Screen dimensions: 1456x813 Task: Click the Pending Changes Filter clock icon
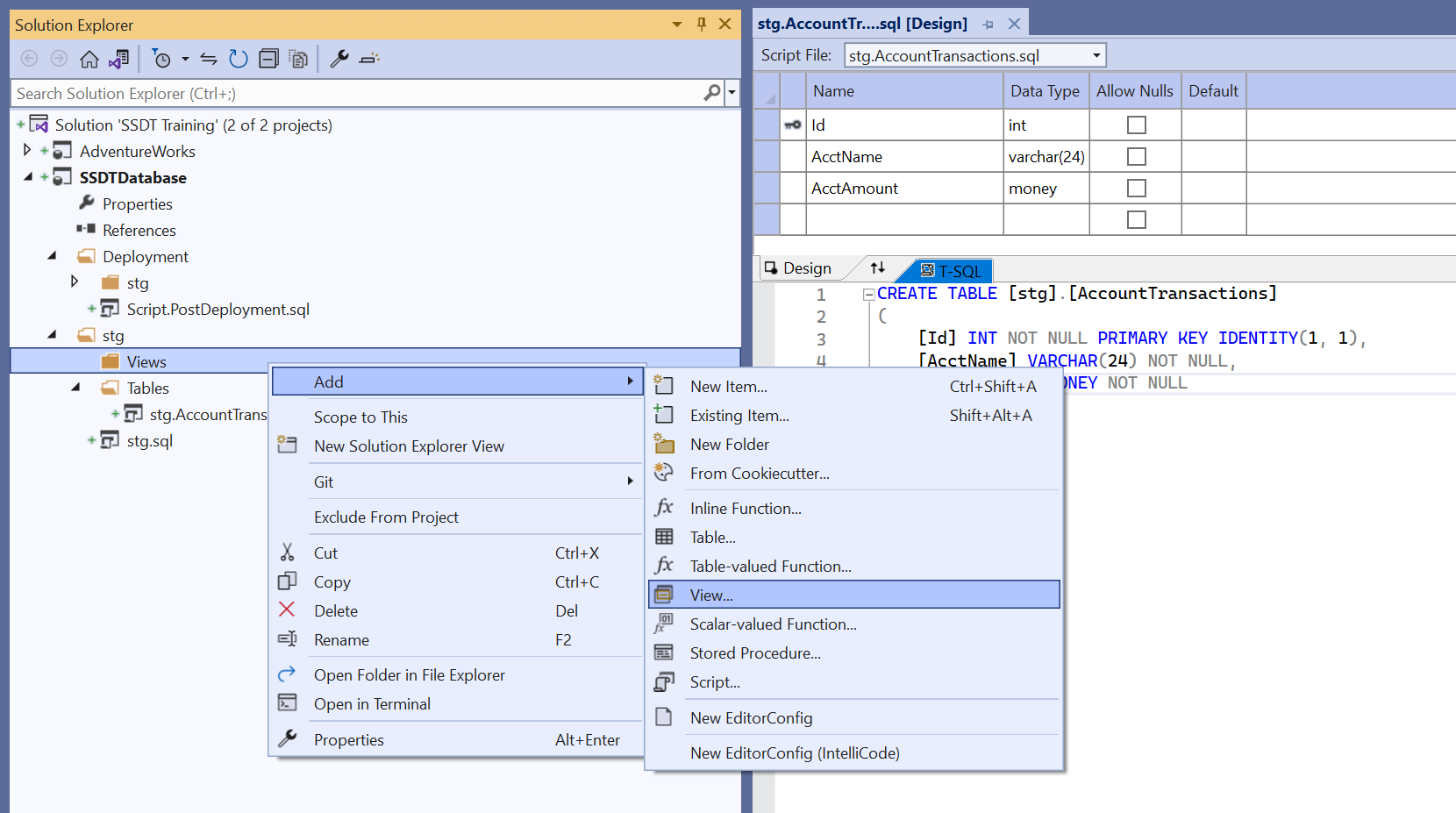[x=161, y=59]
